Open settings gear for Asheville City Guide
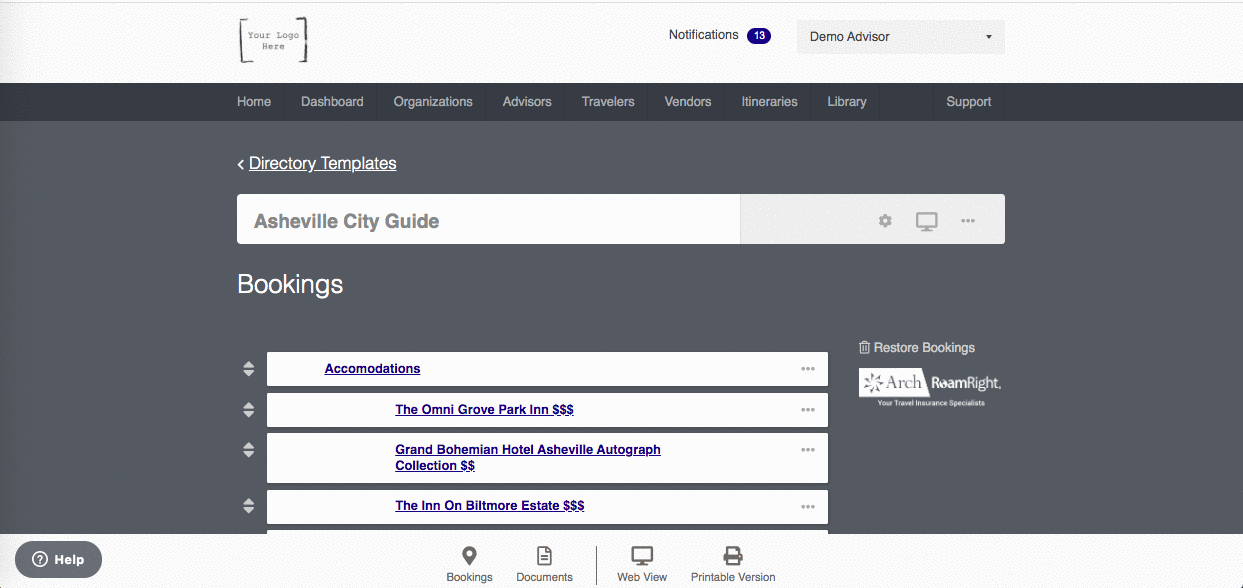Image resolution: width=1243 pixels, height=588 pixels. tap(885, 221)
